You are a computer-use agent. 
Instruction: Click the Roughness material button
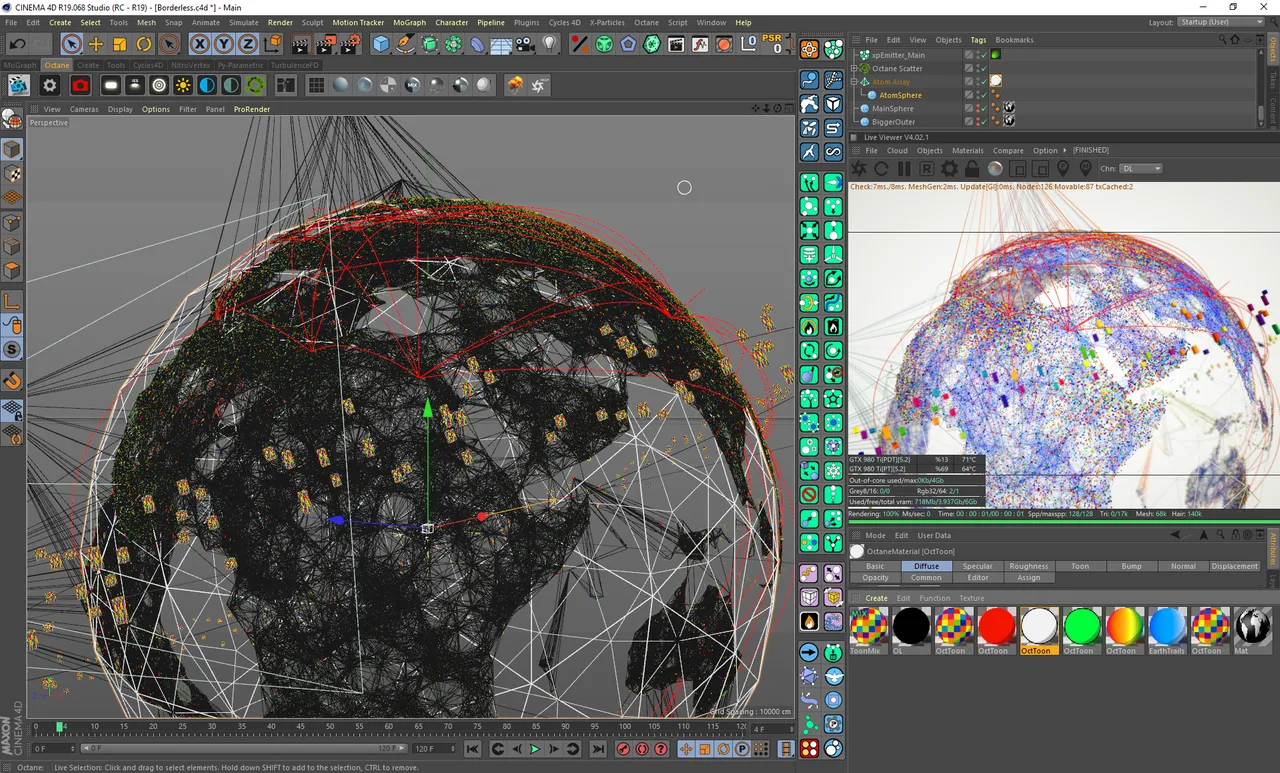(1029, 566)
